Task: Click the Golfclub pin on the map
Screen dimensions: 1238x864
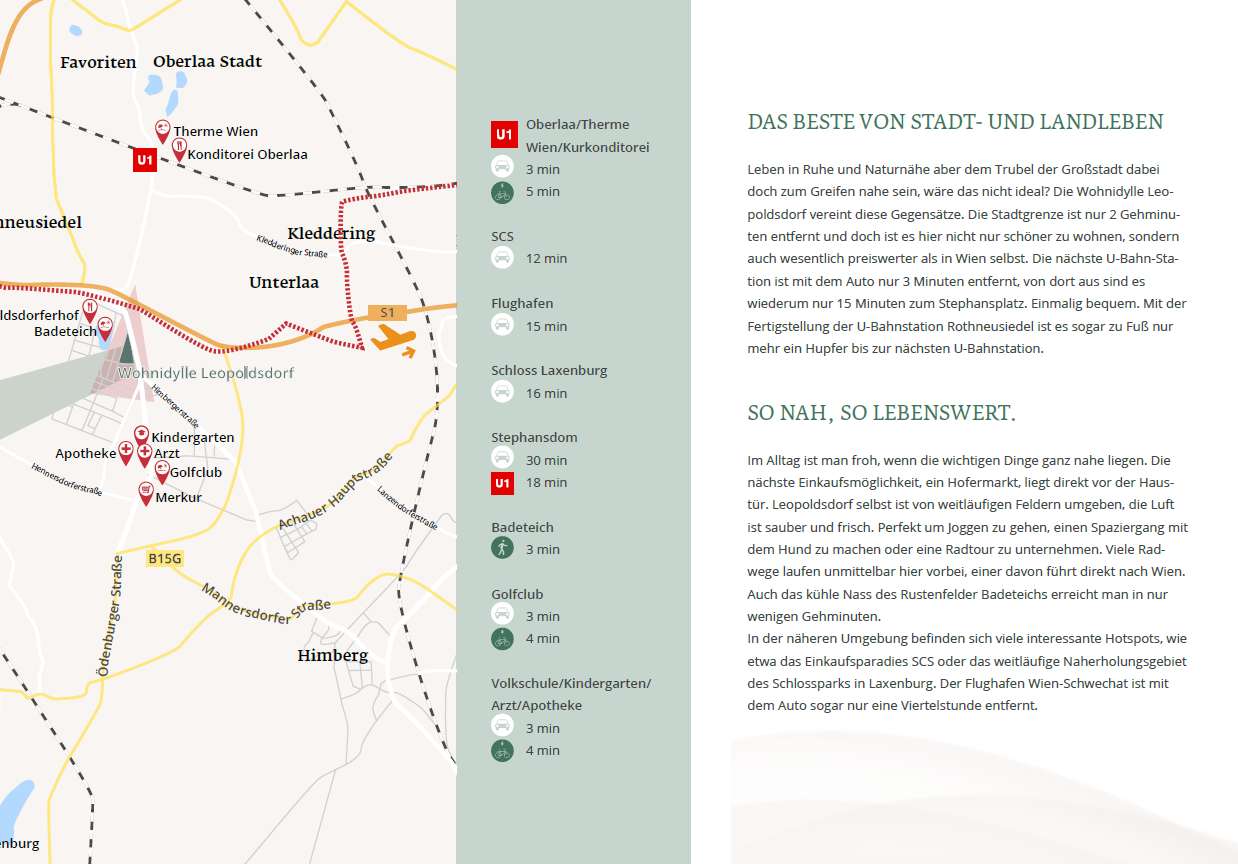Action: pyautogui.click(x=161, y=472)
